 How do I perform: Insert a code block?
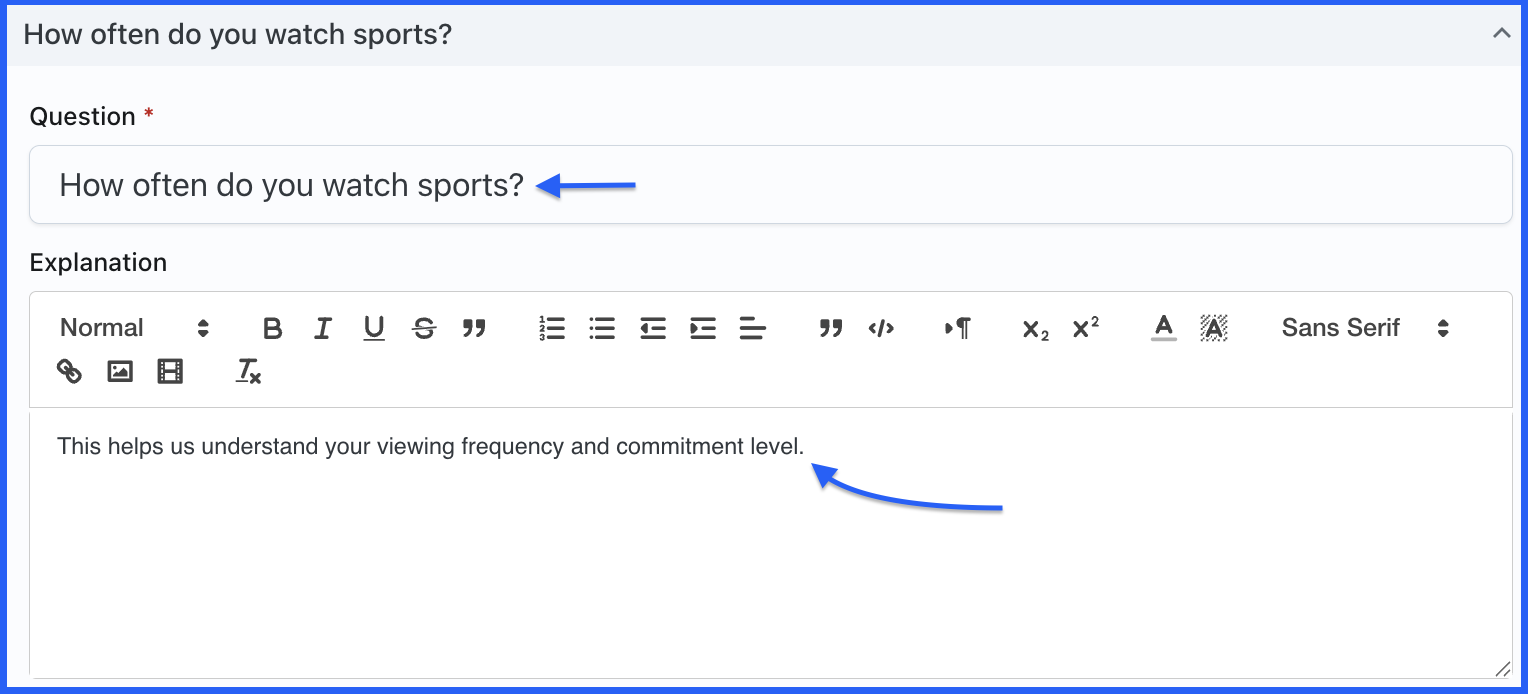click(881, 328)
